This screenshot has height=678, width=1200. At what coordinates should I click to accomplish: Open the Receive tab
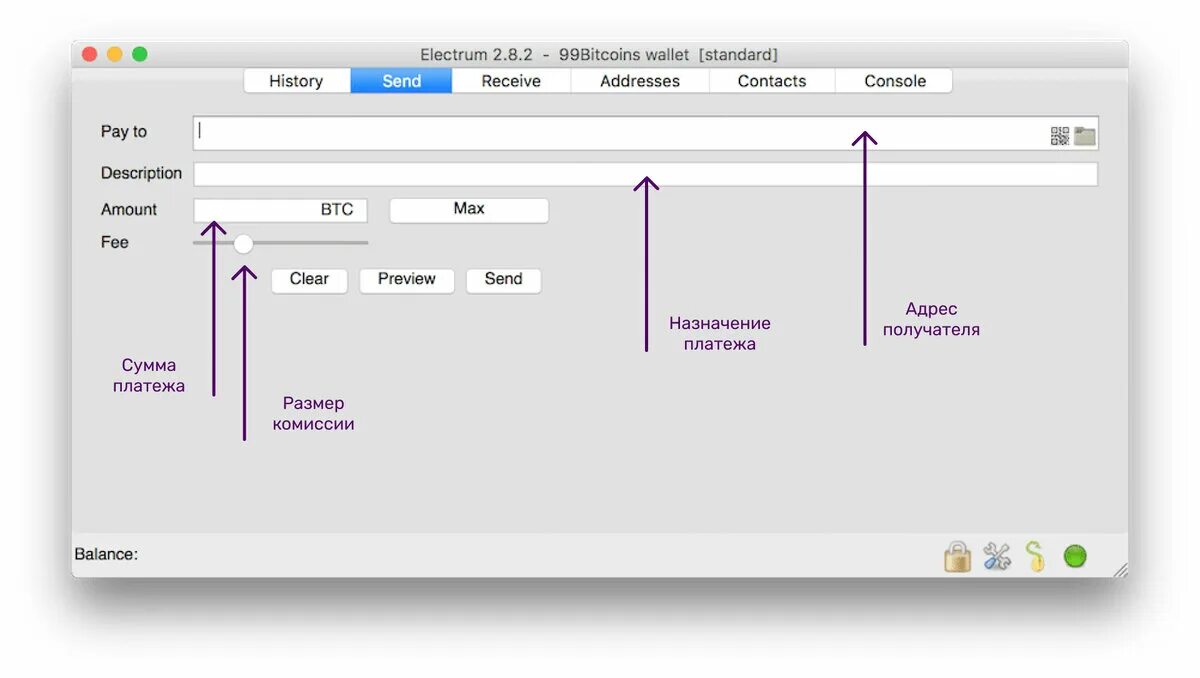tap(511, 81)
